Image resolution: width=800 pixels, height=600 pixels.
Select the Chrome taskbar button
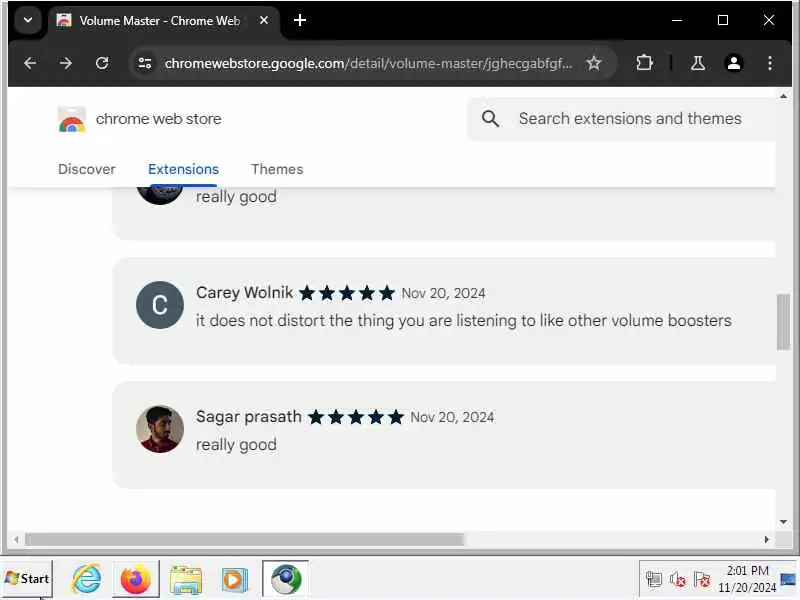coord(286,579)
